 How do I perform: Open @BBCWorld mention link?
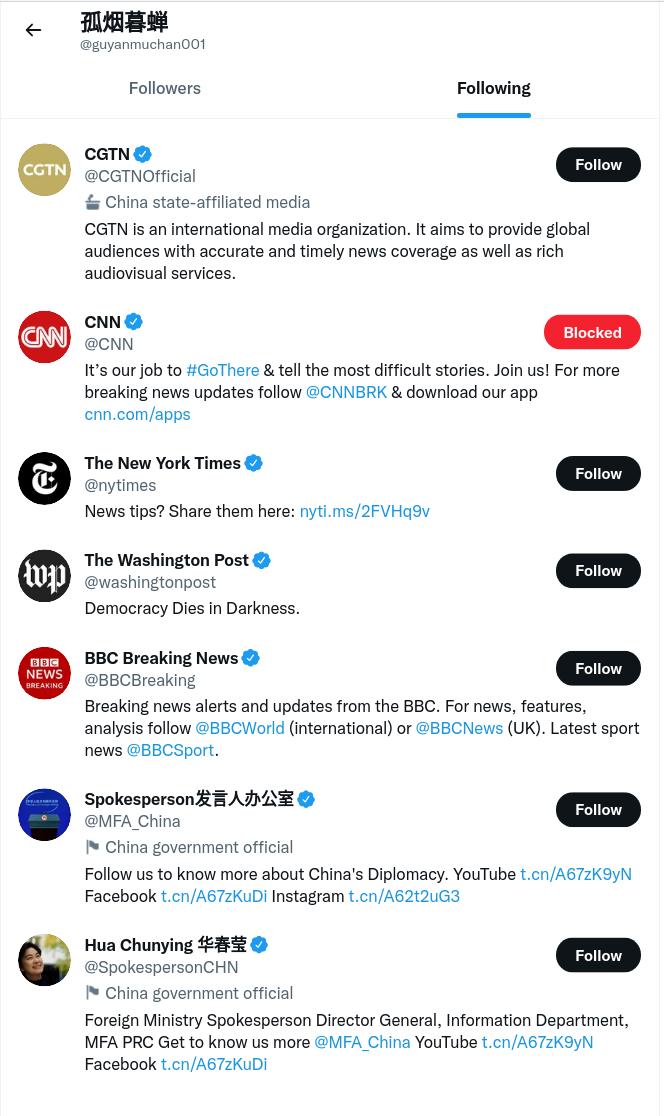point(240,728)
